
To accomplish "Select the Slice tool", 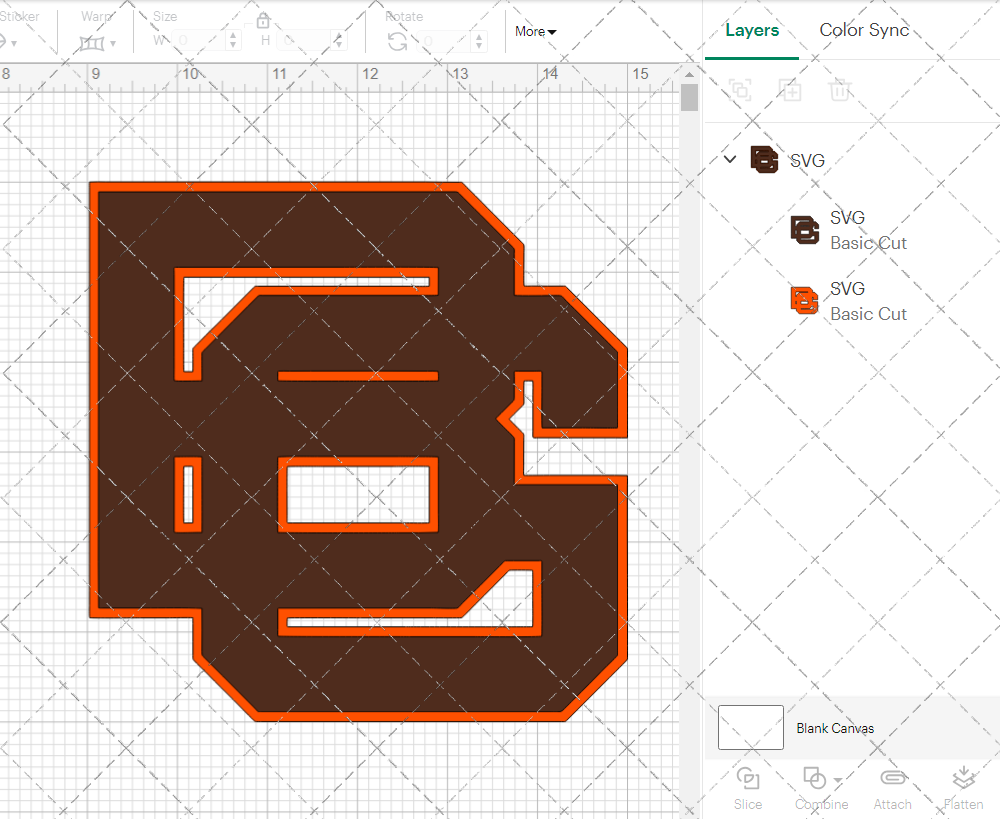I will click(x=748, y=789).
